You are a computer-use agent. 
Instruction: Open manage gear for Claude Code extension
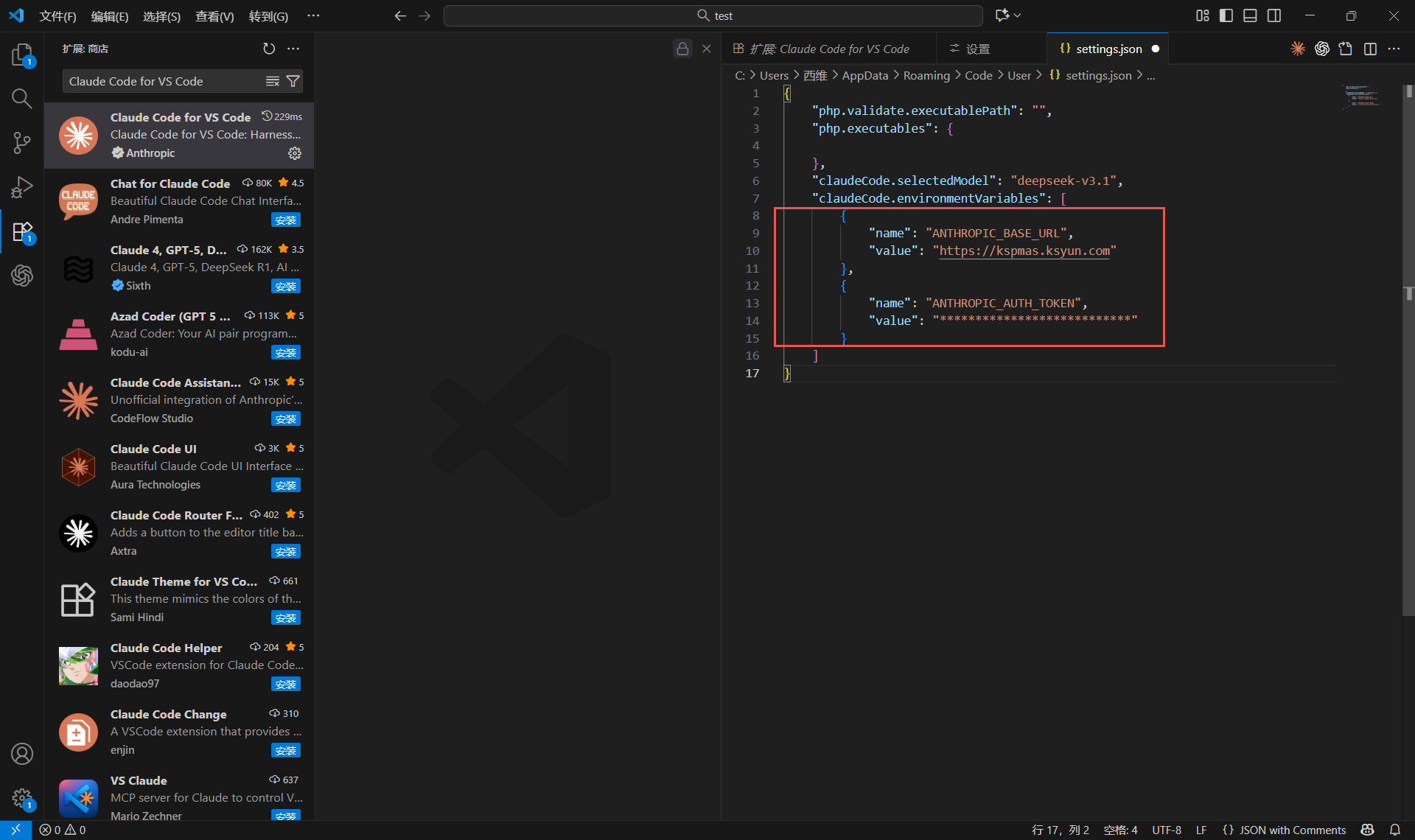[295, 153]
